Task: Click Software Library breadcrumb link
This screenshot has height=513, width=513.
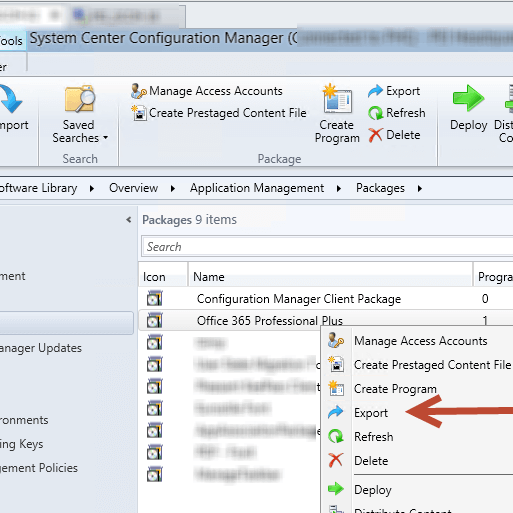Action: pyautogui.click(x=38, y=188)
